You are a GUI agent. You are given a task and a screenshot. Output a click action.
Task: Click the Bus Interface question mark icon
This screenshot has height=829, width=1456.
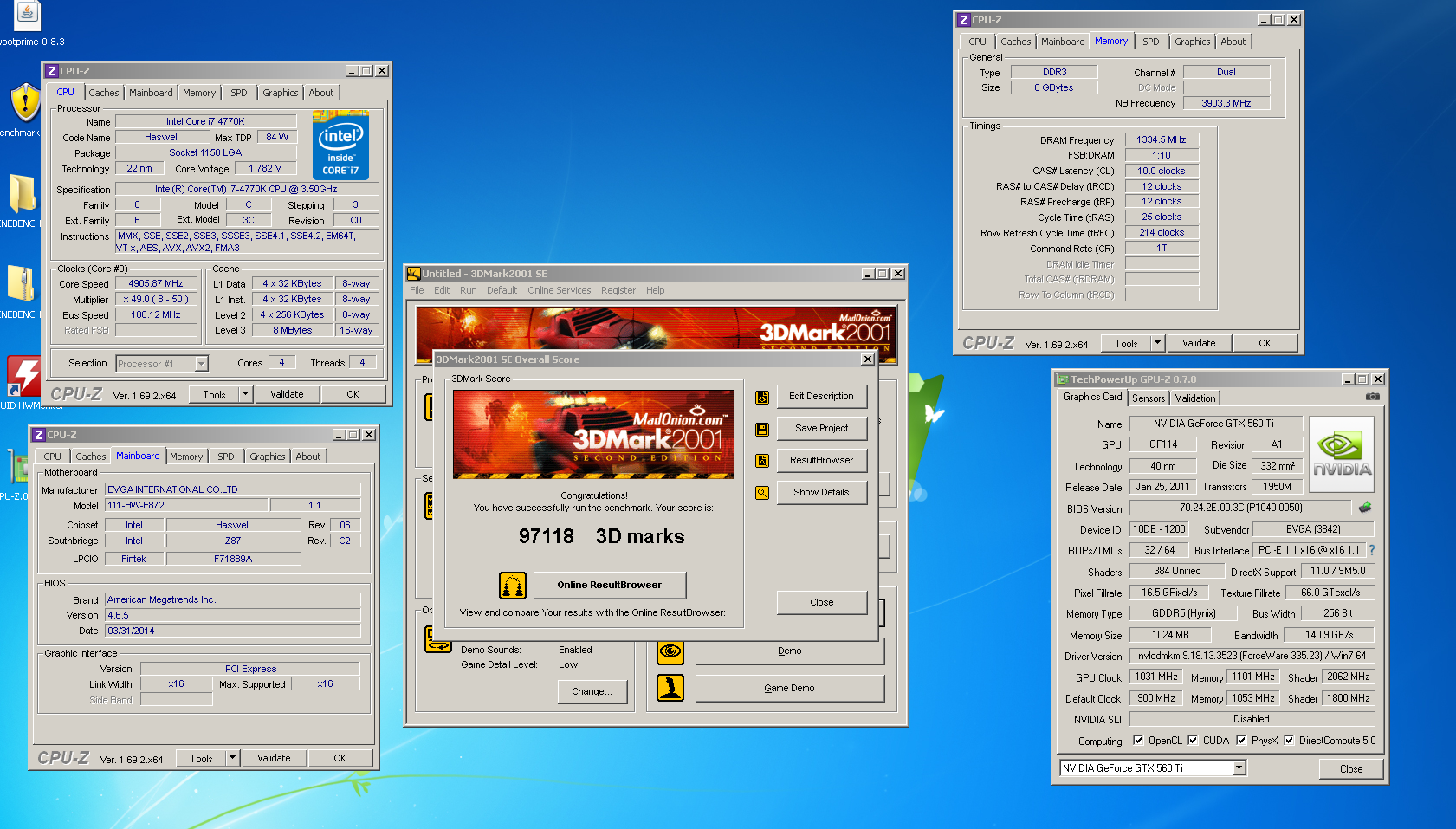1372,550
